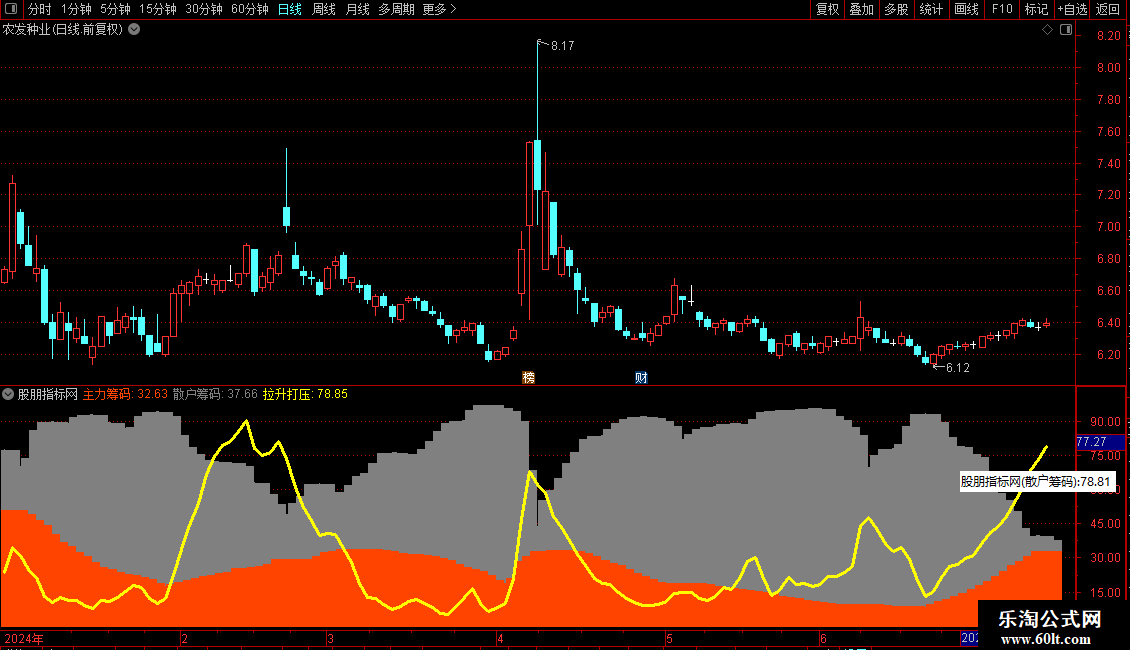Select the 60分钟 period tab
This screenshot has width=1130, height=650.
click(249, 9)
